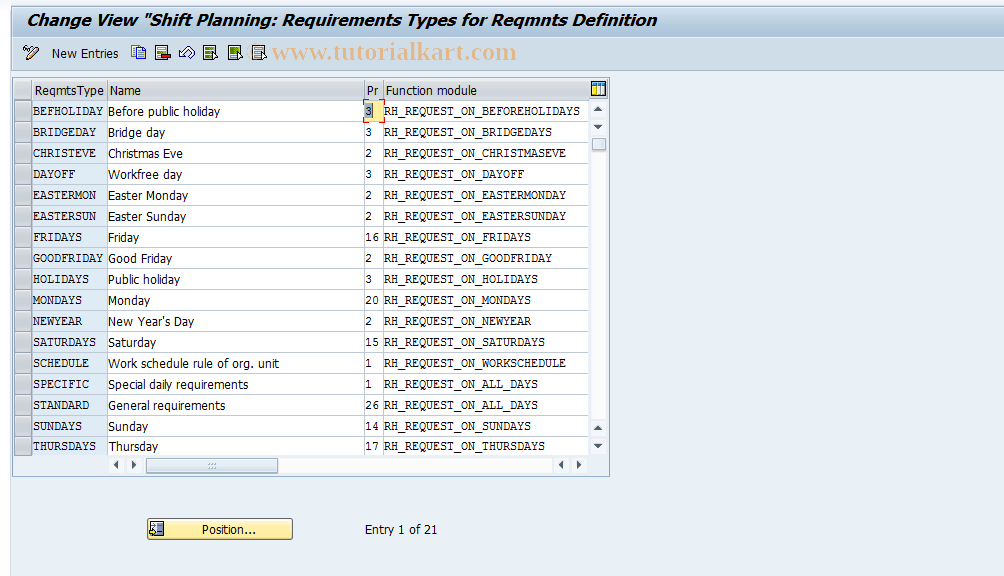Click the Name field 'Special daily requirements'

pyautogui.click(x=235, y=384)
